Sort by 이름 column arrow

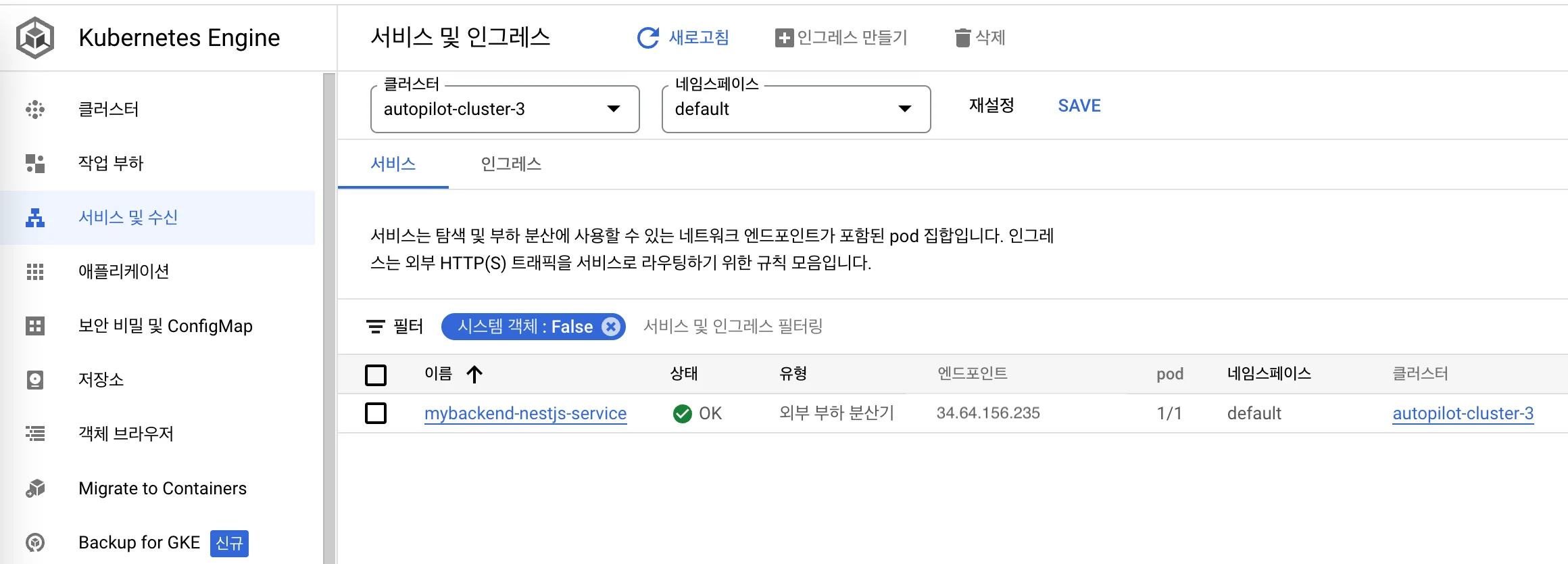tap(474, 374)
